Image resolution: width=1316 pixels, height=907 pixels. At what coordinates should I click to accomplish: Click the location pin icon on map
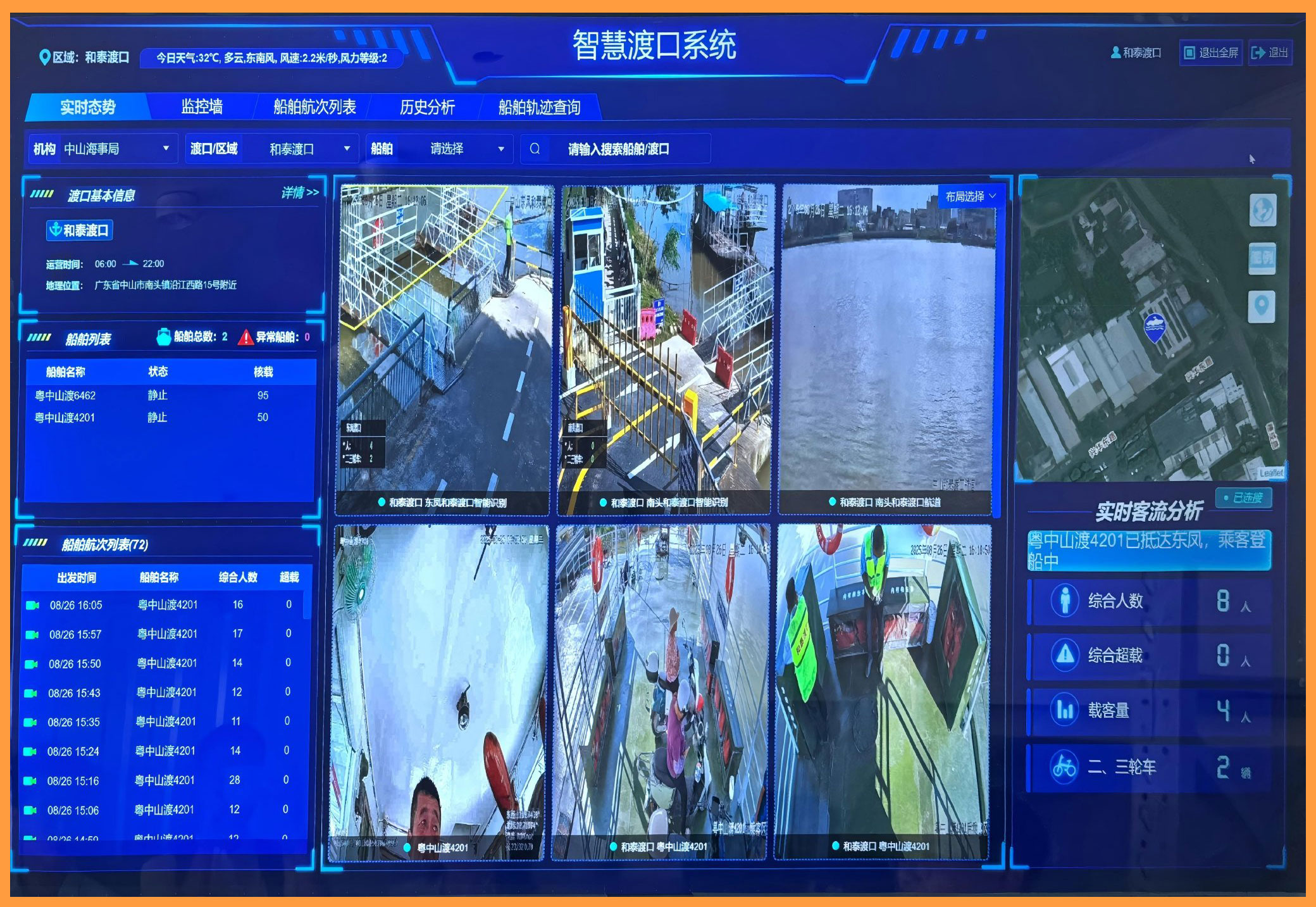(1261, 306)
